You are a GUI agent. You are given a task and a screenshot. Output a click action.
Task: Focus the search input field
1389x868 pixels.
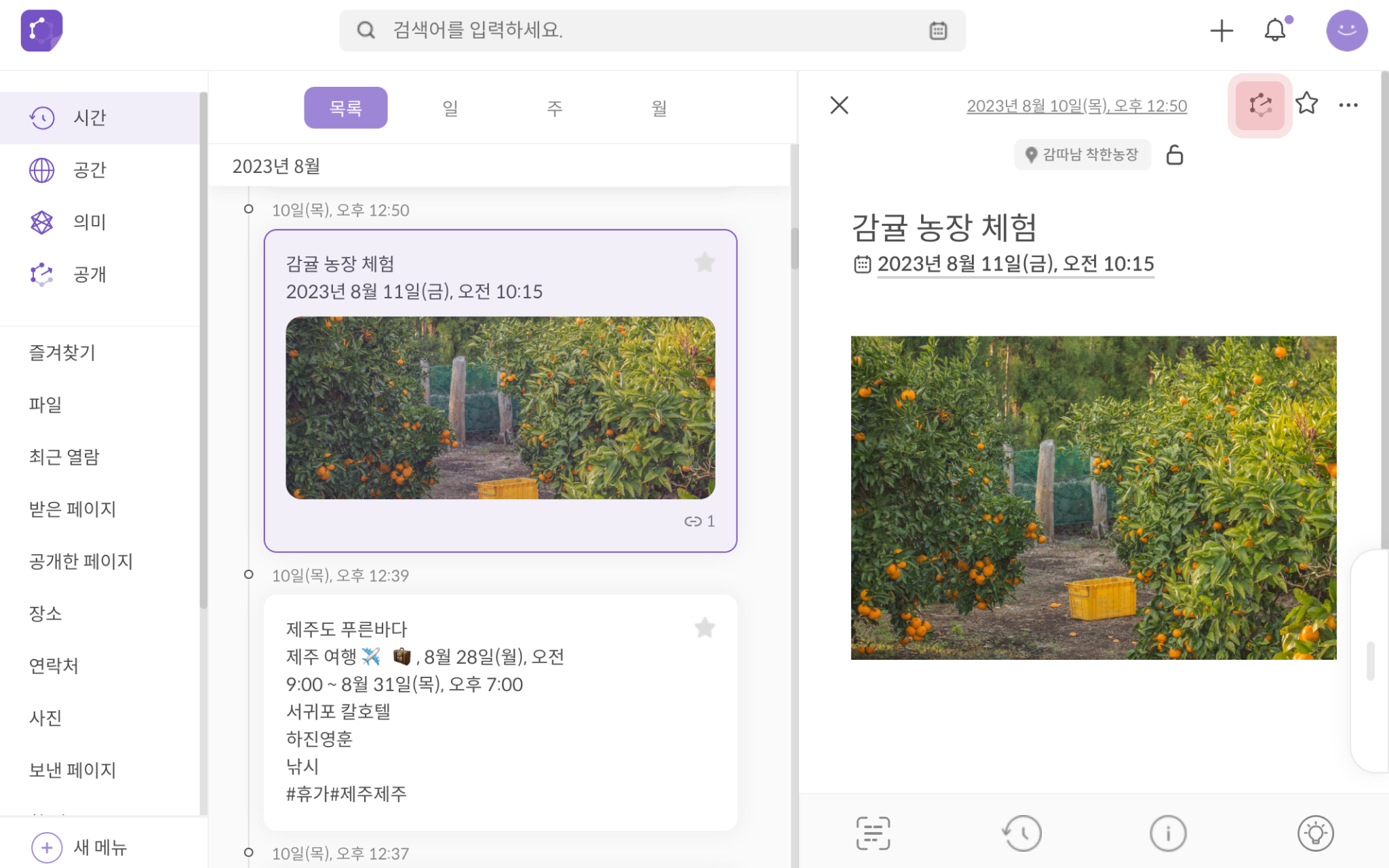coord(652,31)
